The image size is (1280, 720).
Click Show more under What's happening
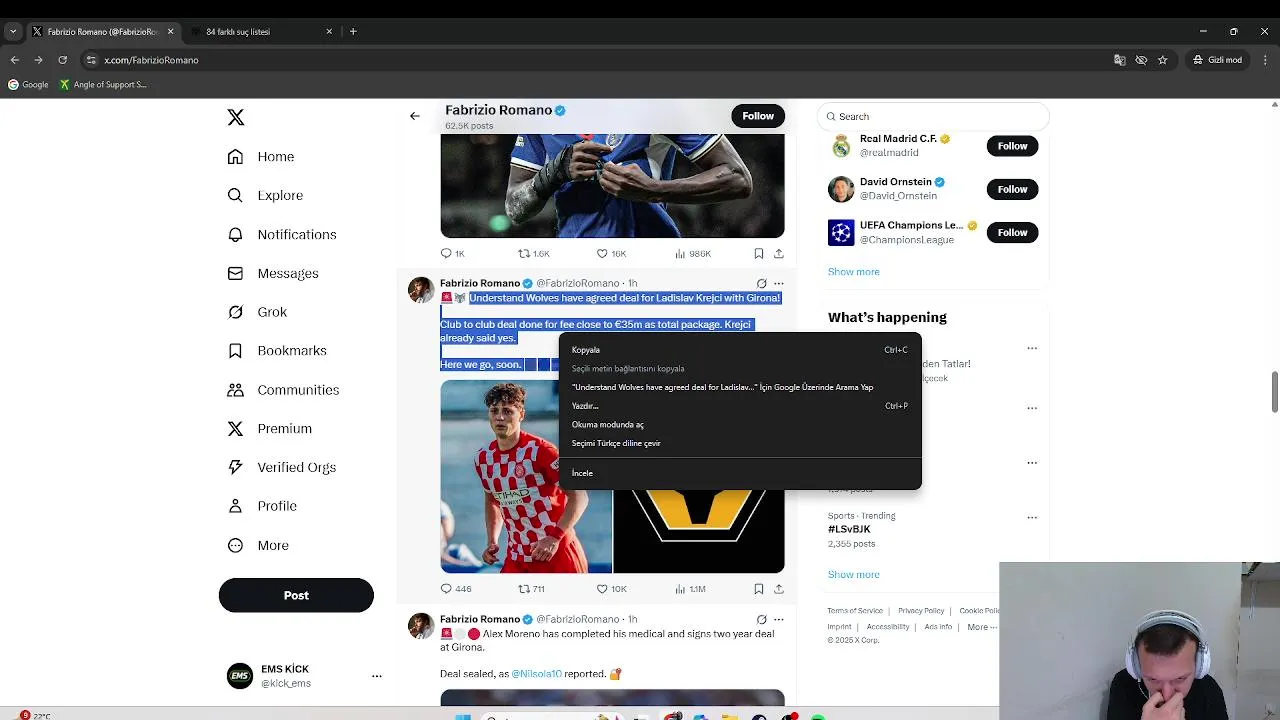[853, 575]
